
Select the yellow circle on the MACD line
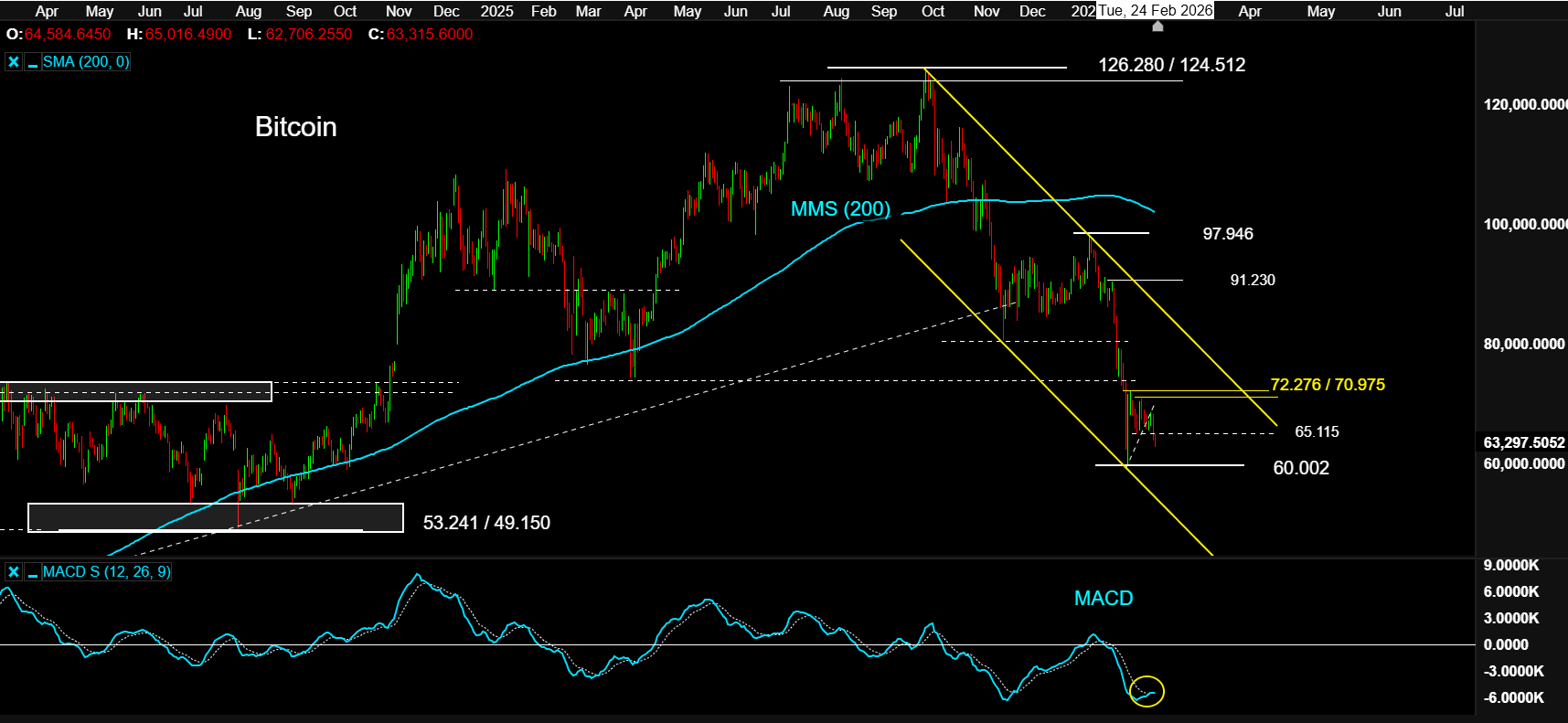[x=1147, y=691]
